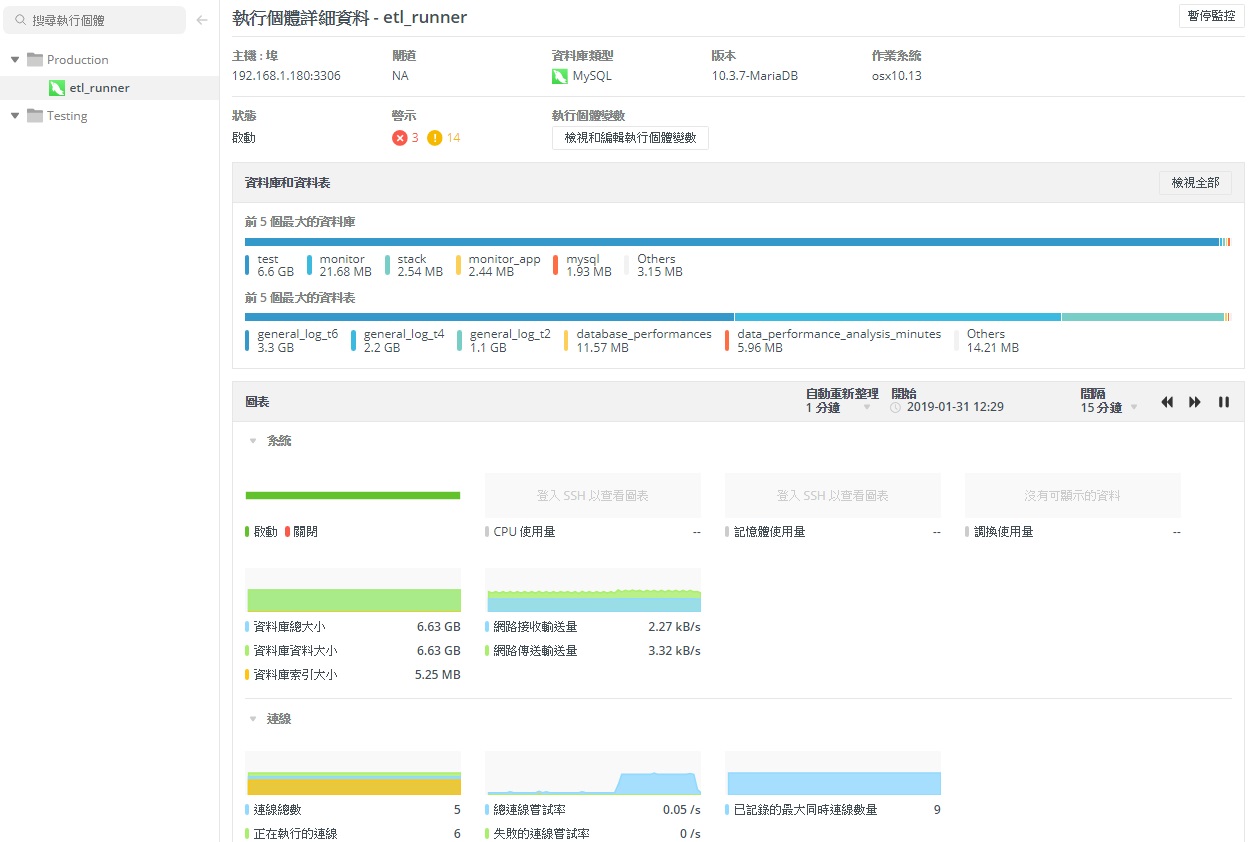
Task: Click the clock icon beside start time
Action: [x=896, y=408]
